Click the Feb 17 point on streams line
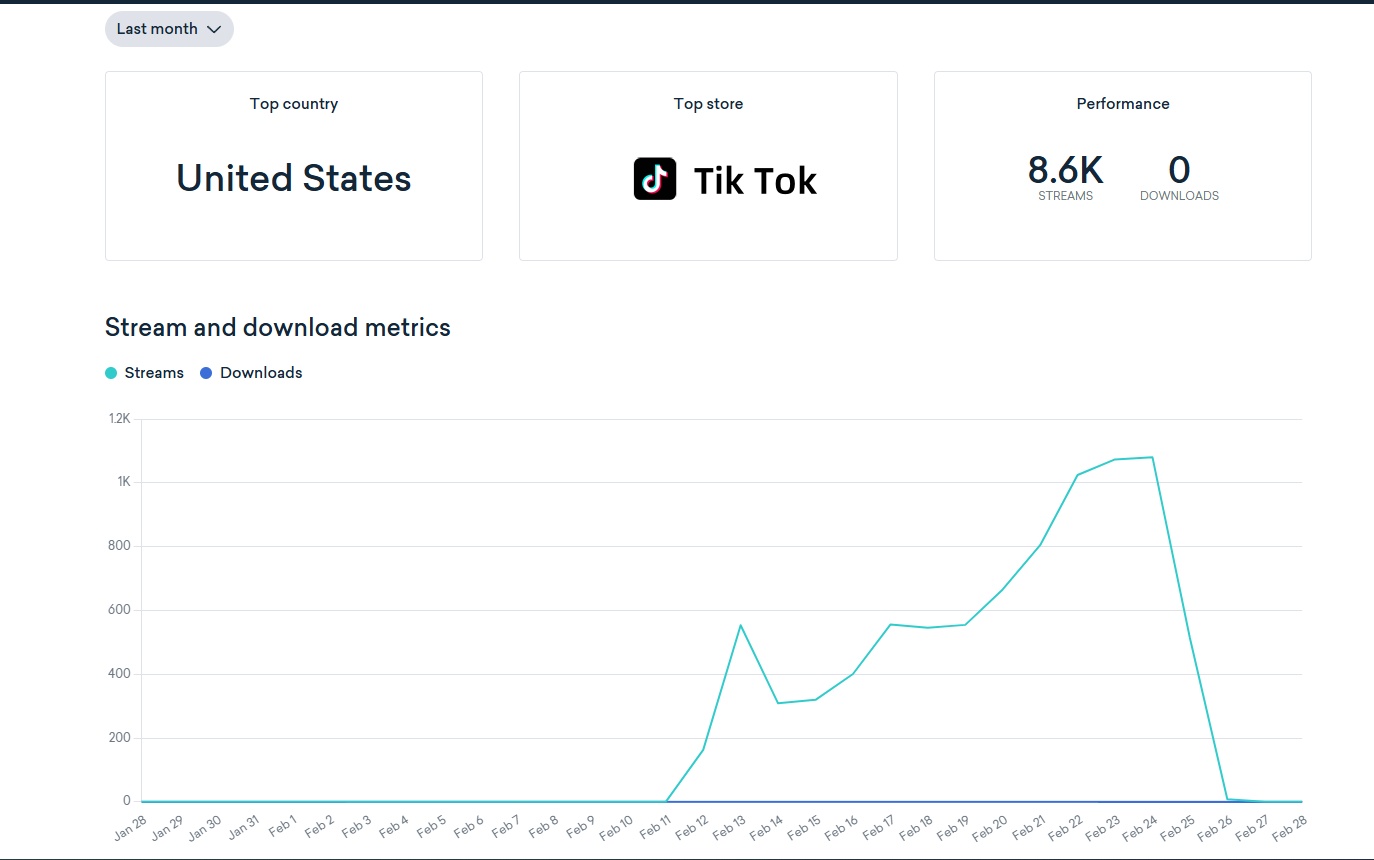Screen dimensions: 1374x860 click(890, 624)
